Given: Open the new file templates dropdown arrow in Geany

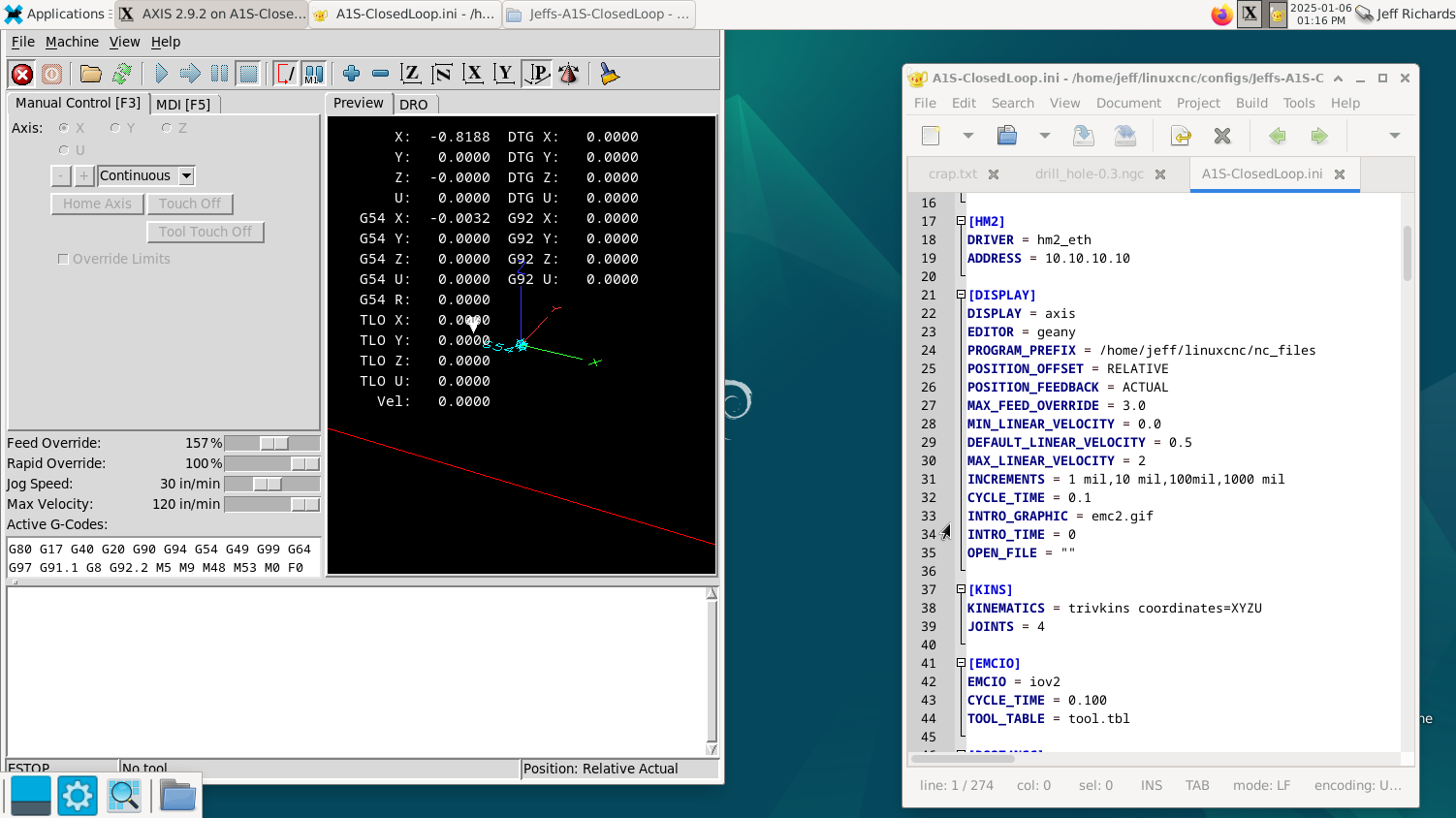Looking at the screenshot, I should point(967,136).
